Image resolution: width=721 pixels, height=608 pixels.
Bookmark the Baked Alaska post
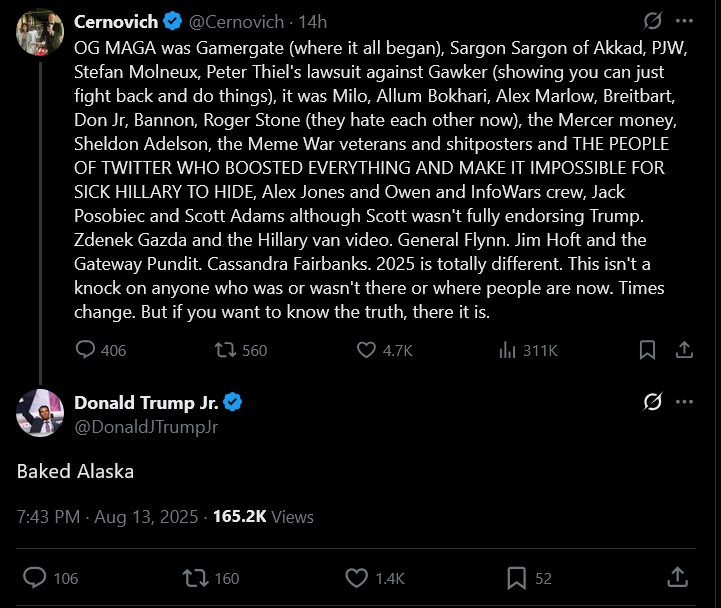tap(516, 577)
